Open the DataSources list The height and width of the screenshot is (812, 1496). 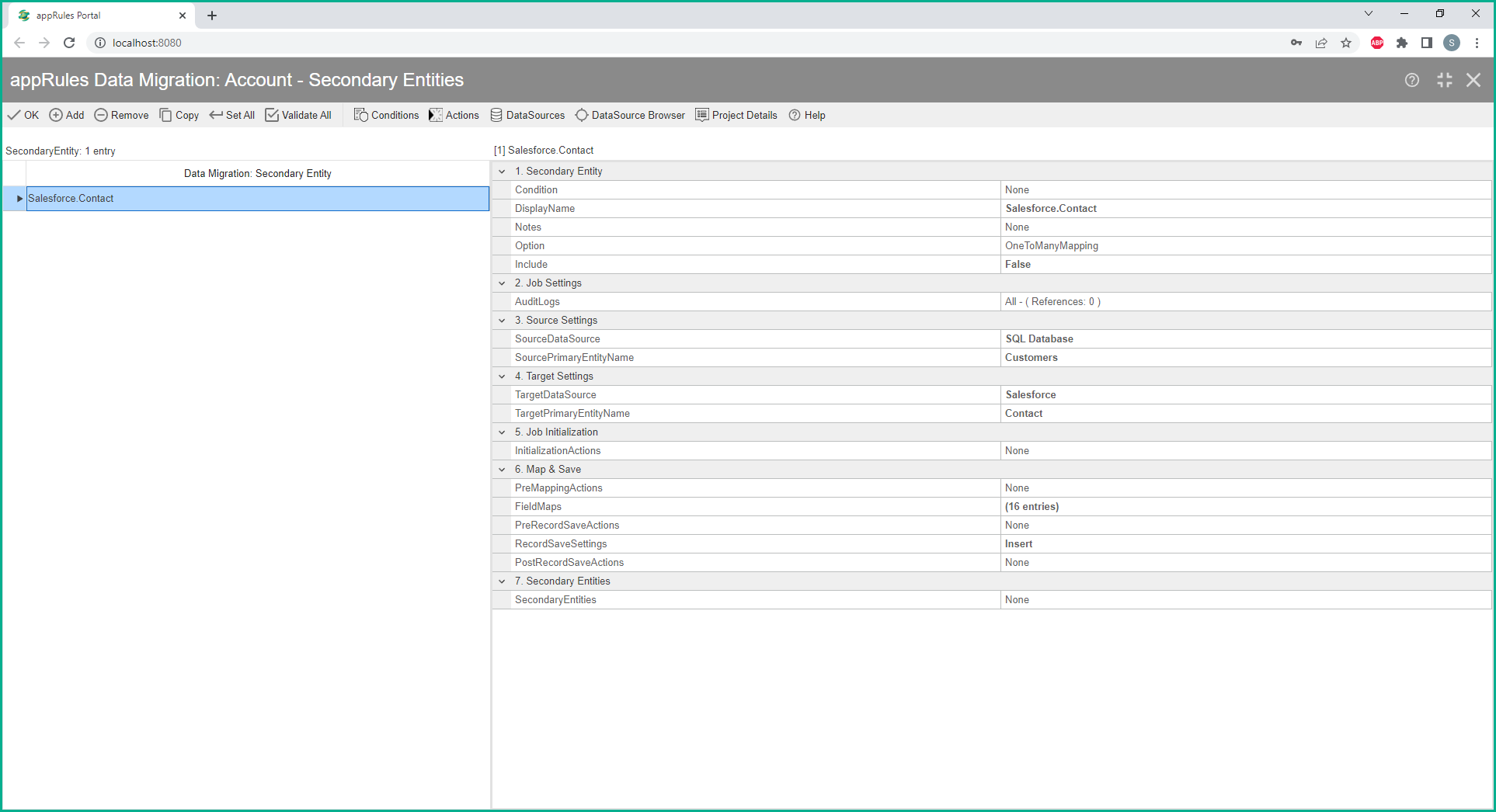[x=527, y=115]
